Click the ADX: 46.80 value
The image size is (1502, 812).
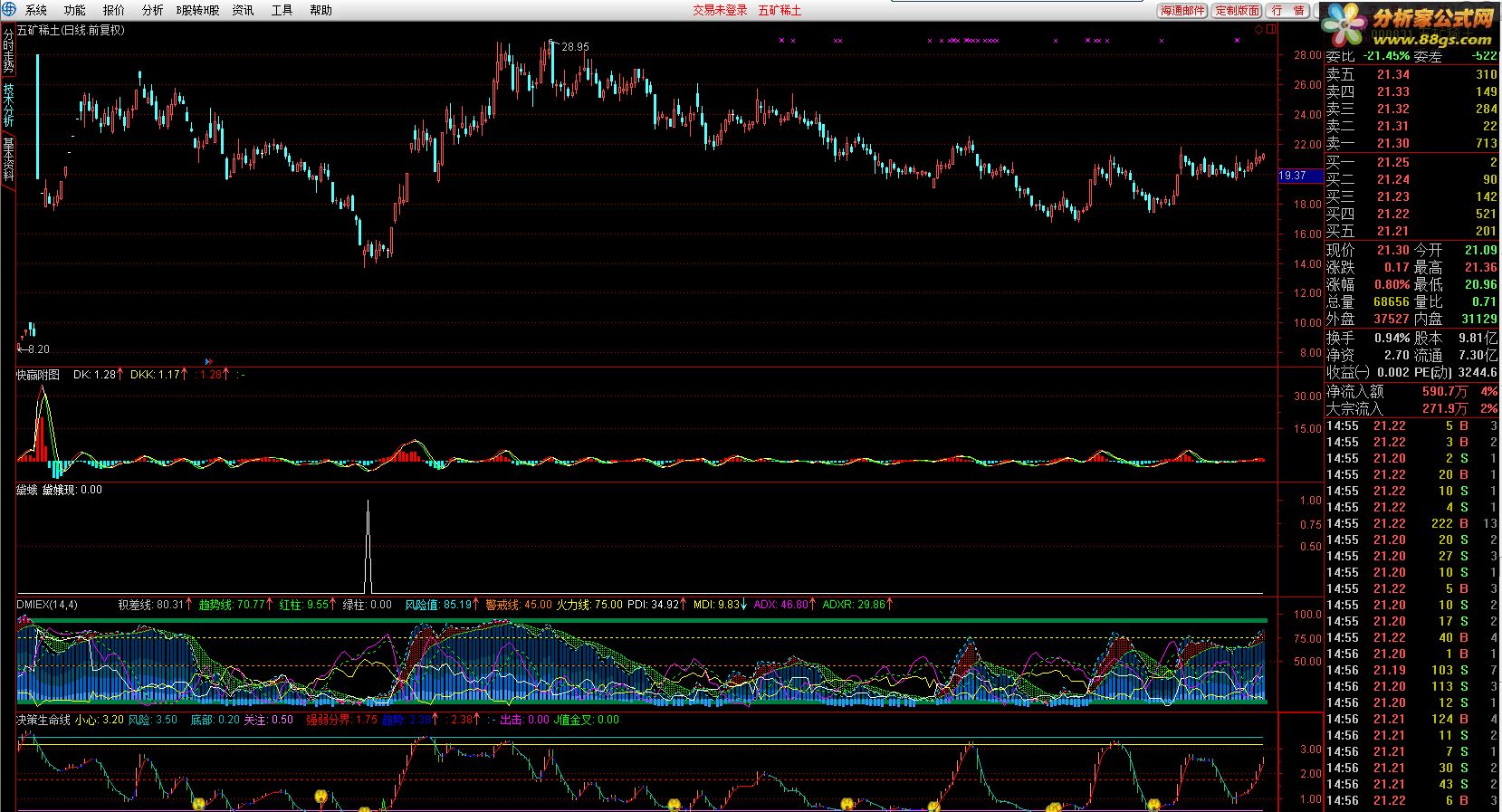tap(780, 604)
